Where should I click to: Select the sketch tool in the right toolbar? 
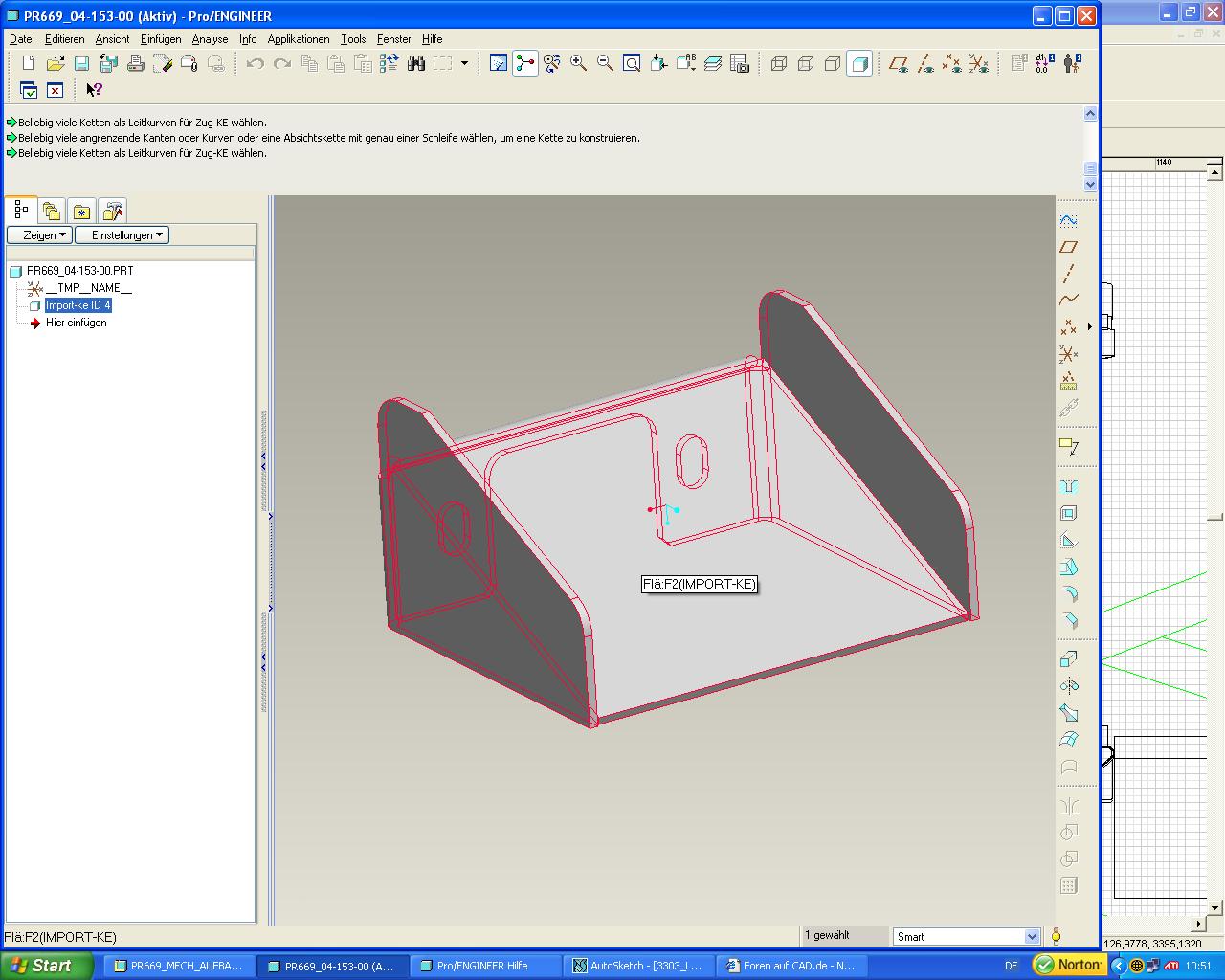click(x=1069, y=219)
